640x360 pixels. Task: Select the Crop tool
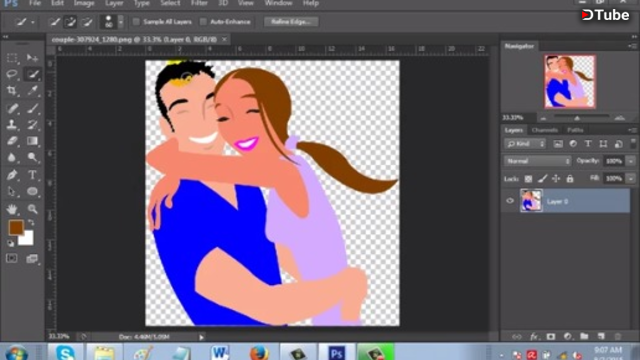point(12,90)
